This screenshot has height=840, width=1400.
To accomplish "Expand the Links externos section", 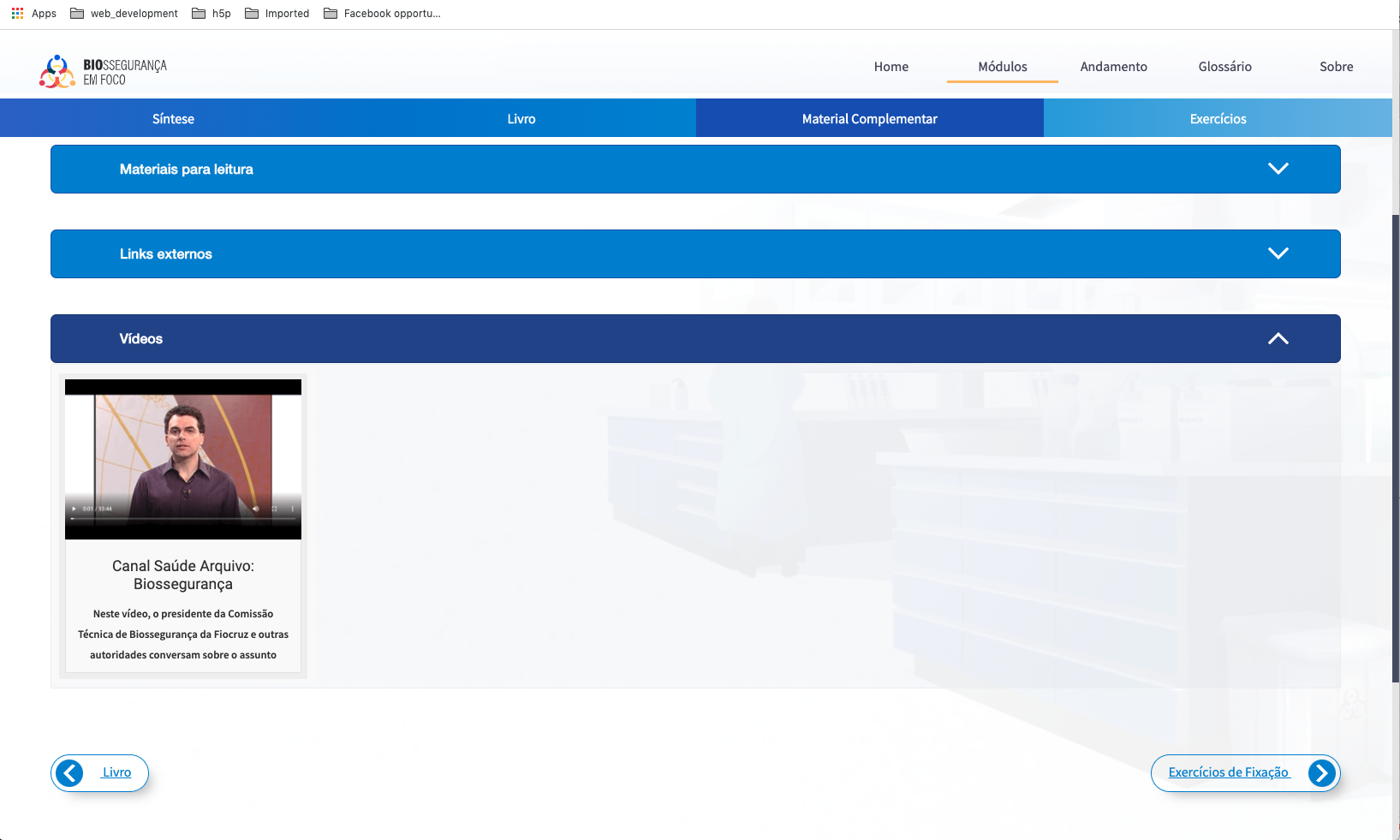I will [x=695, y=254].
